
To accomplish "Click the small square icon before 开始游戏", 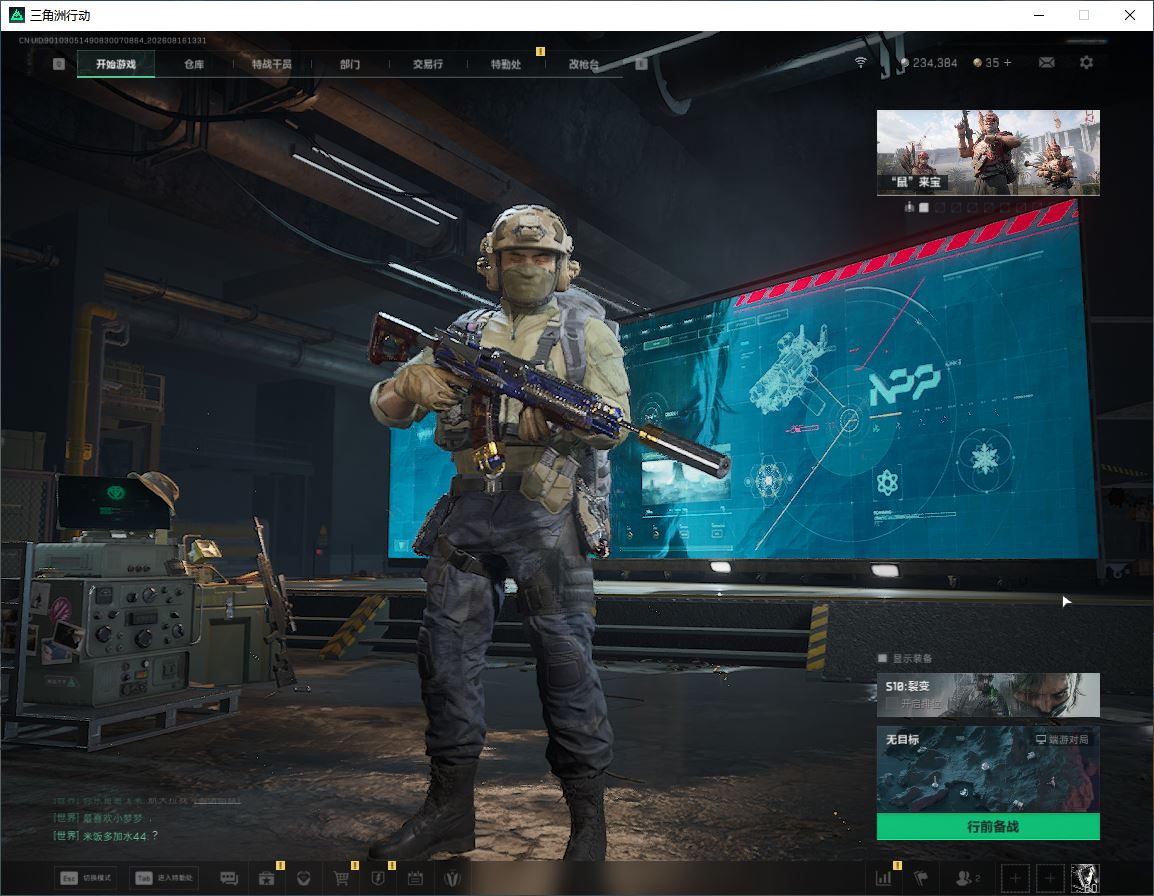I will point(59,64).
